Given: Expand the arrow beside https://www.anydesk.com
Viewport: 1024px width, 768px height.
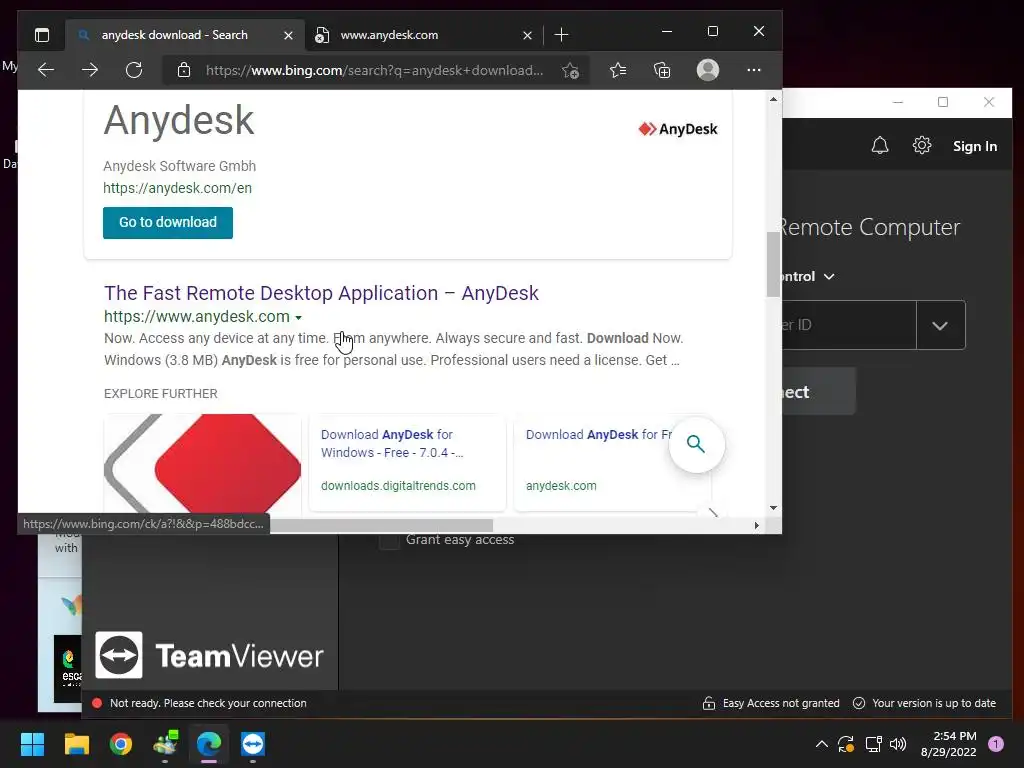Looking at the screenshot, I should [298, 318].
